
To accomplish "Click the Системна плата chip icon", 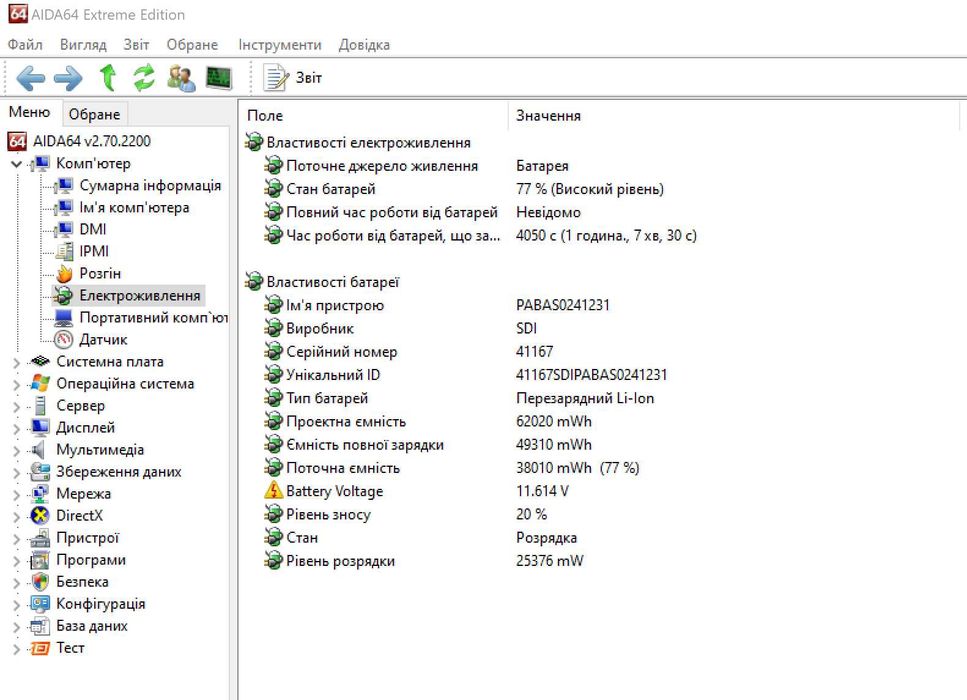I will click(40, 361).
